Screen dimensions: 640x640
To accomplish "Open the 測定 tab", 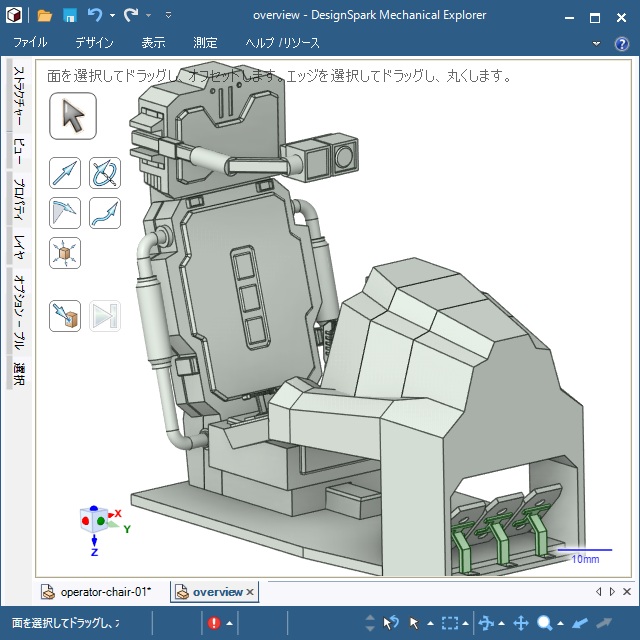I will 205,42.
